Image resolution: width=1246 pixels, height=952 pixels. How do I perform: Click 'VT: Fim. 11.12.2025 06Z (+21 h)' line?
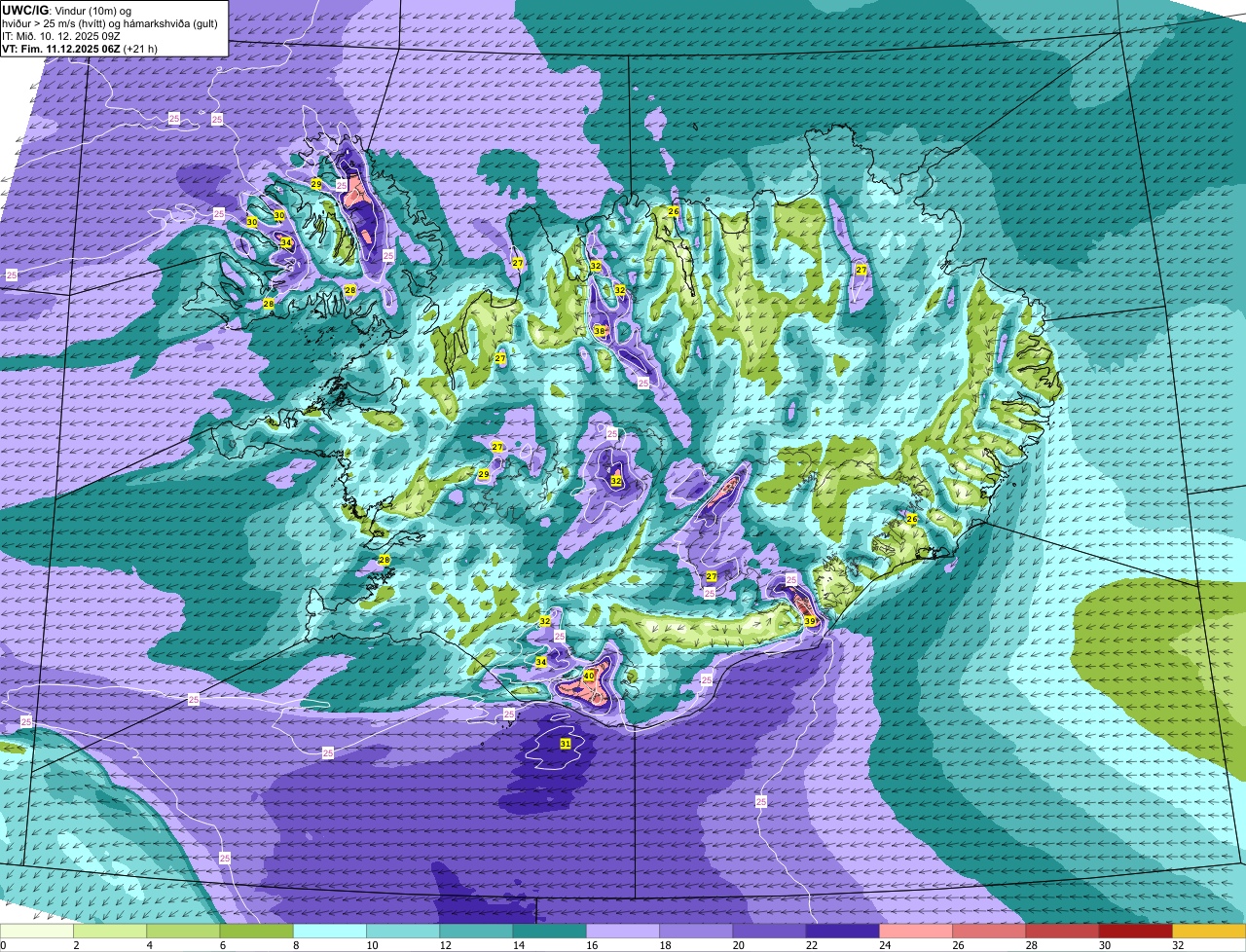tap(77, 48)
